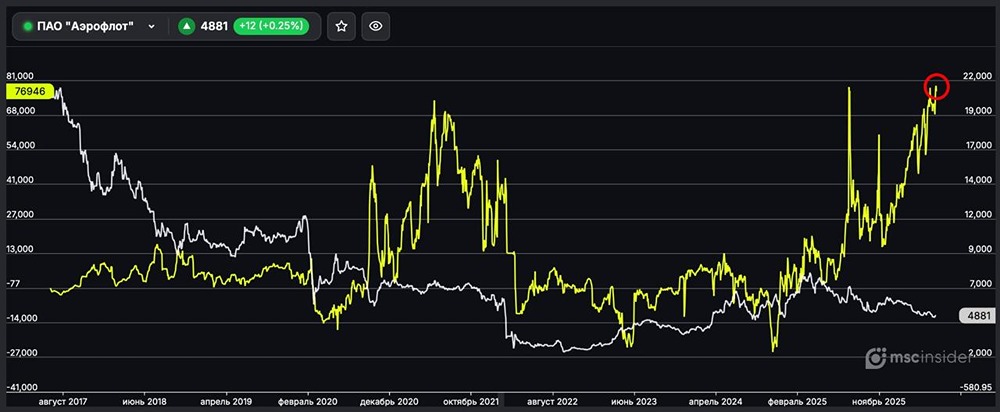Click the right axis label 2,000
This screenshot has width=1000, height=412.
pos(980,353)
